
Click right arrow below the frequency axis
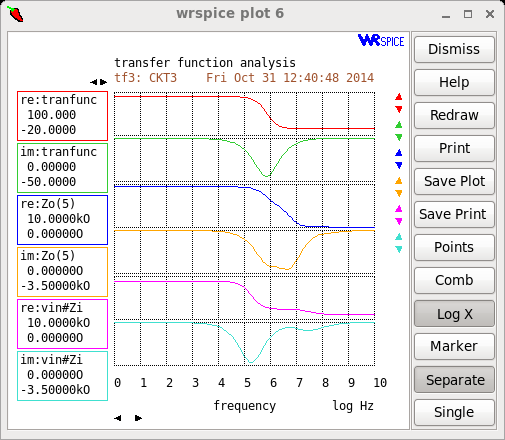(138, 418)
